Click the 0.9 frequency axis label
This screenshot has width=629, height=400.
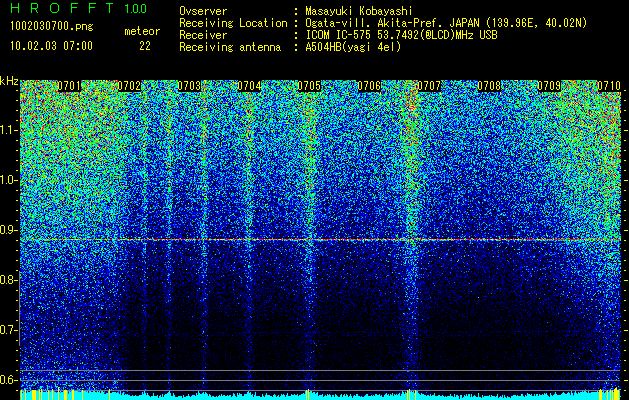pyautogui.click(x=8, y=230)
